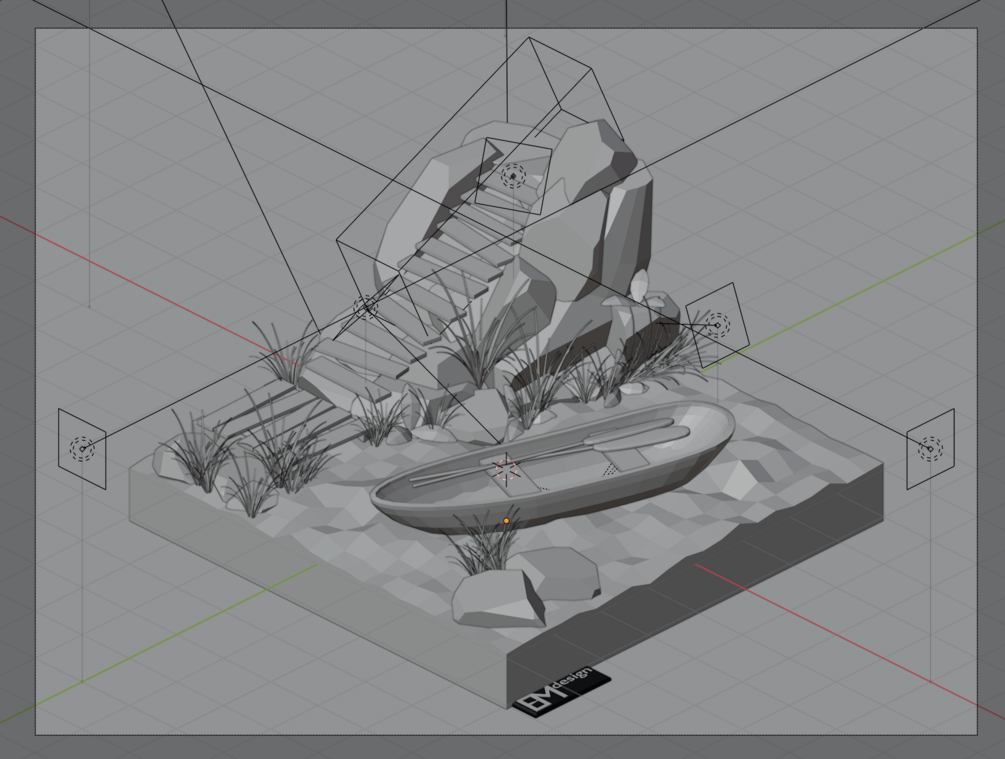Click the orange origin dot on the boat hull
1005x759 pixels.
click(506, 521)
